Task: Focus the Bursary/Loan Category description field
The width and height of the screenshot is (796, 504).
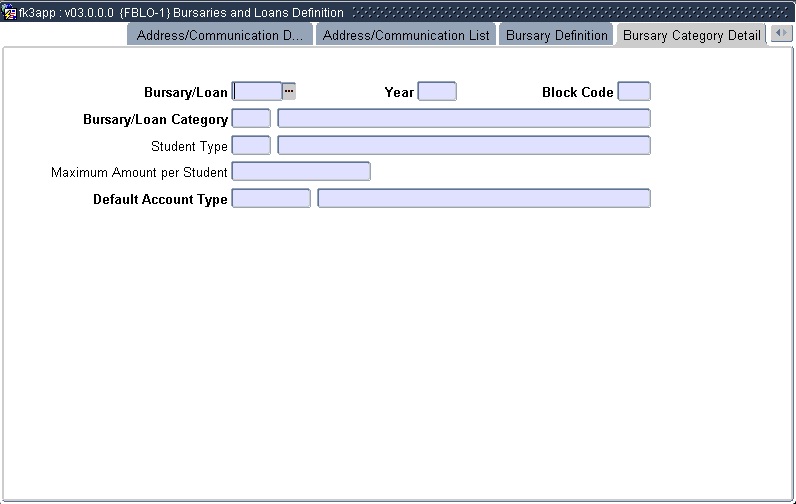Action: pos(463,118)
